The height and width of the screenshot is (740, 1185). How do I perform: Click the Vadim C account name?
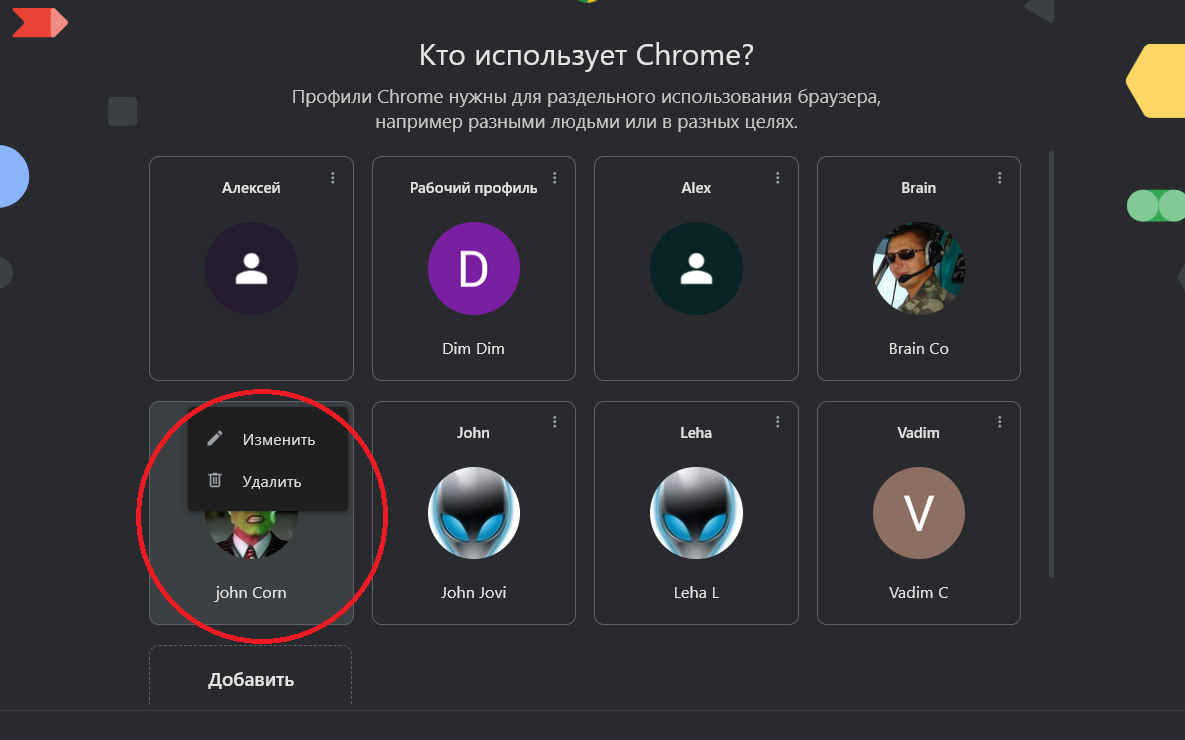click(x=918, y=593)
